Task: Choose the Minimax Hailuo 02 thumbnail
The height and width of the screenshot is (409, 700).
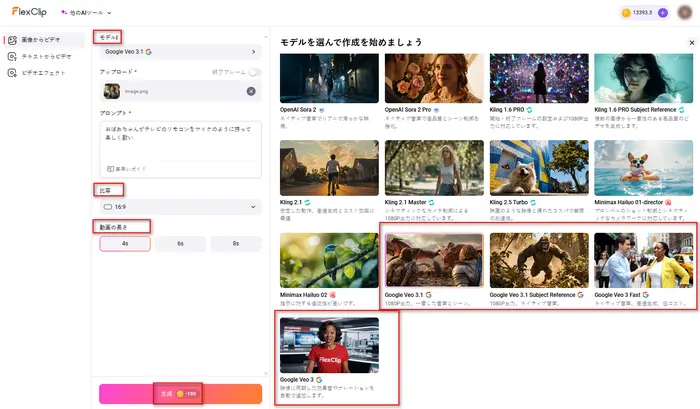Action: point(329,260)
